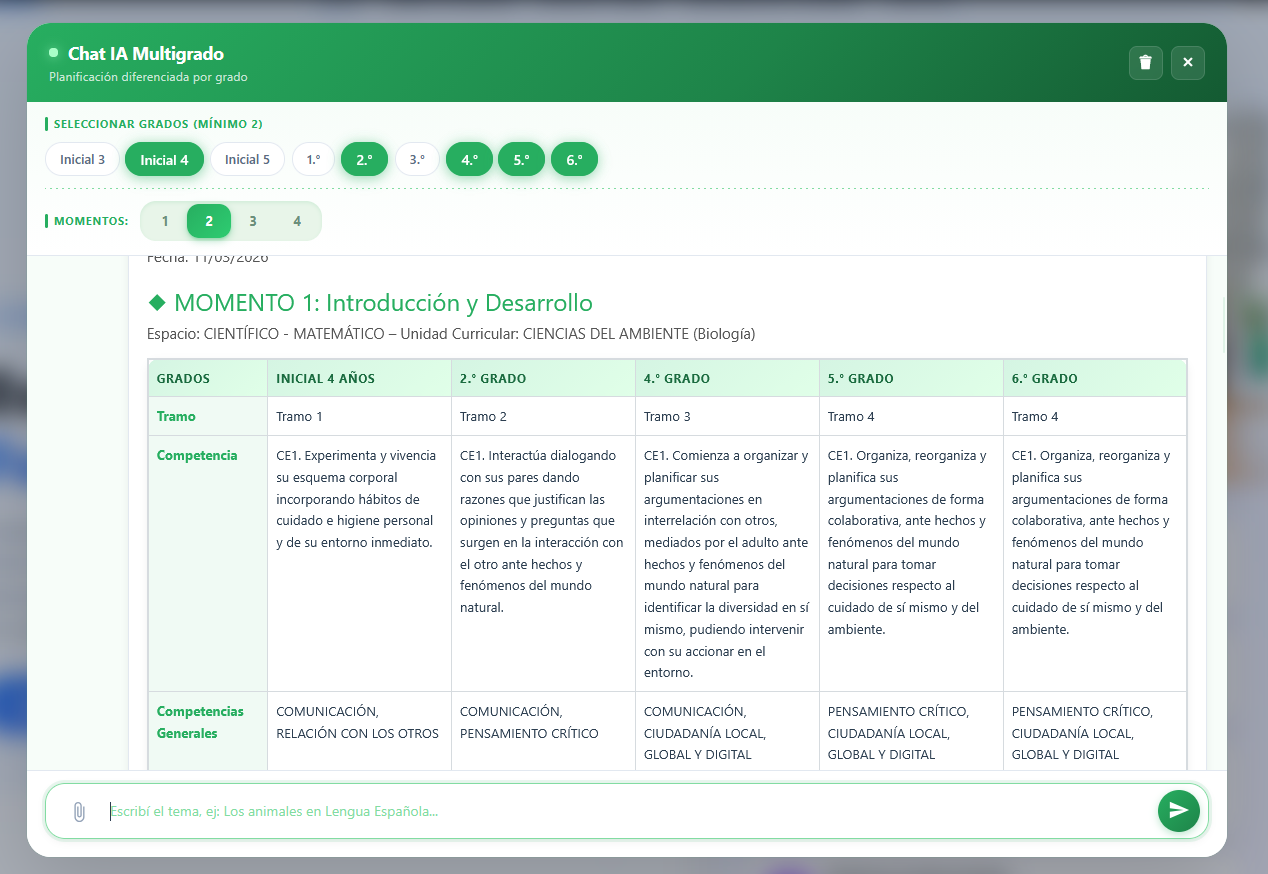Deselect the 2.° grade chip
The height and width of the screenshot is (874, 1268).
pos(364,160)
